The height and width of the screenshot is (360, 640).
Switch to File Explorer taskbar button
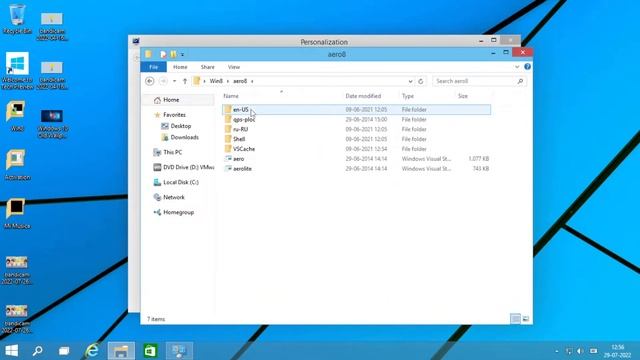pyautogui.click(x=121, y=351)
